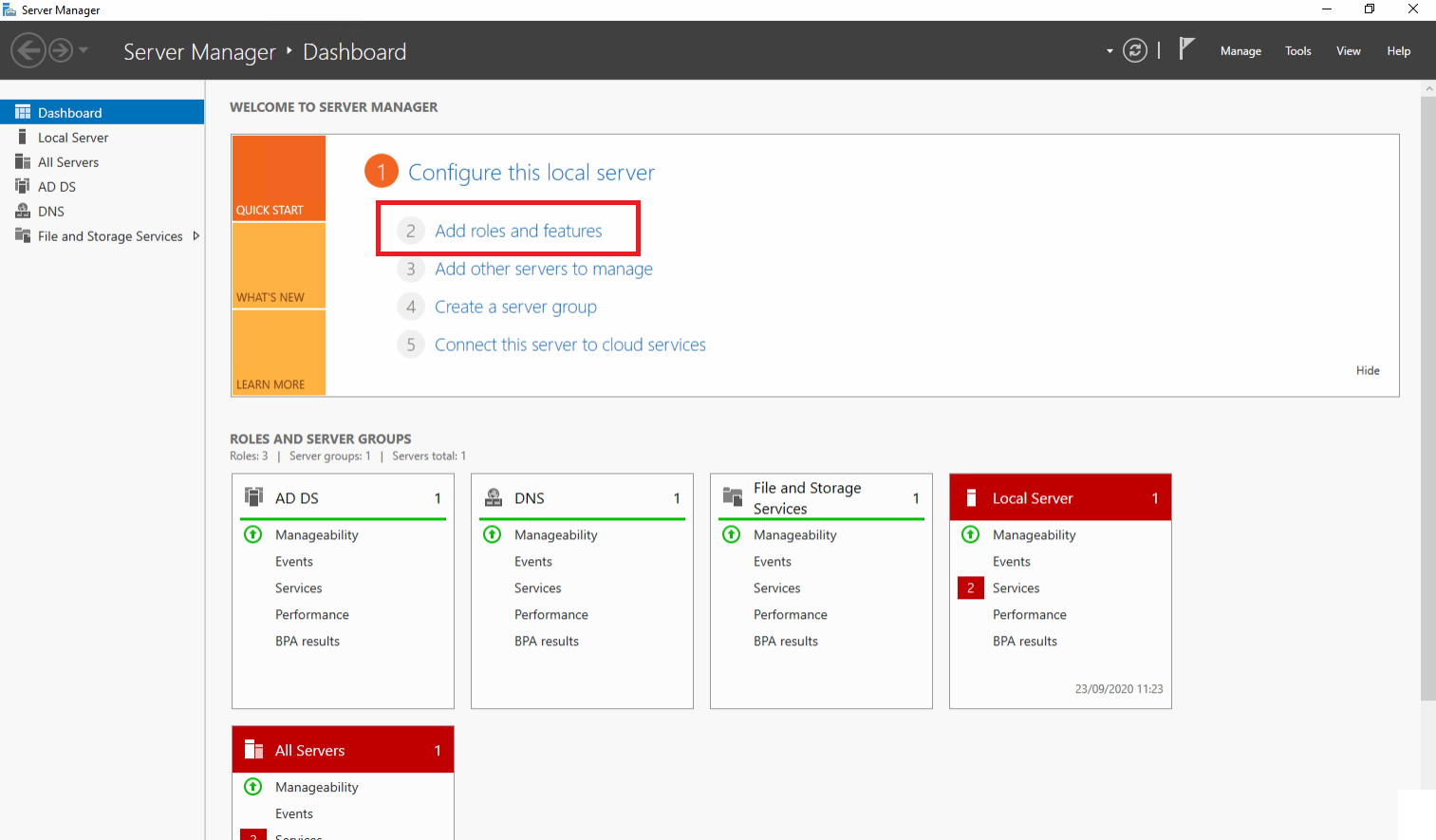Open Services under DNS tile

[538, 588]
